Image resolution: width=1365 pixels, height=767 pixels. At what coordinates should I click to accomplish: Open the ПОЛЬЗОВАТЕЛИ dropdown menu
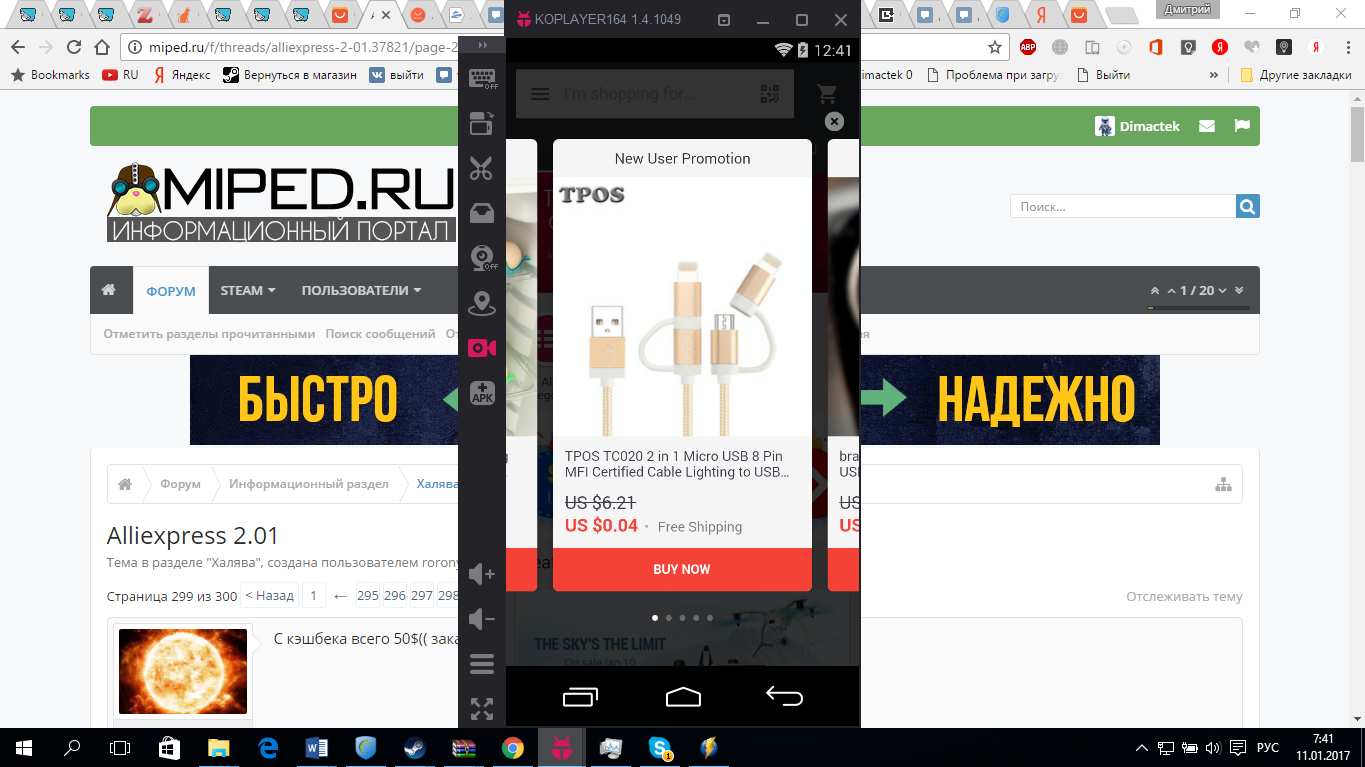tap(361, 290)
